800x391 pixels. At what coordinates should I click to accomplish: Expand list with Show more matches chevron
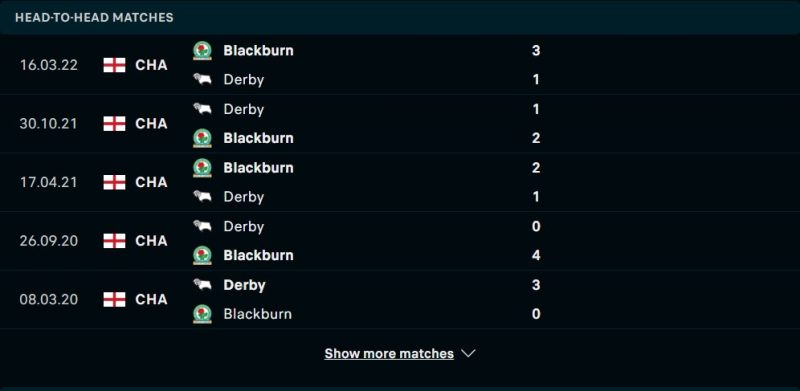[468, 353]
